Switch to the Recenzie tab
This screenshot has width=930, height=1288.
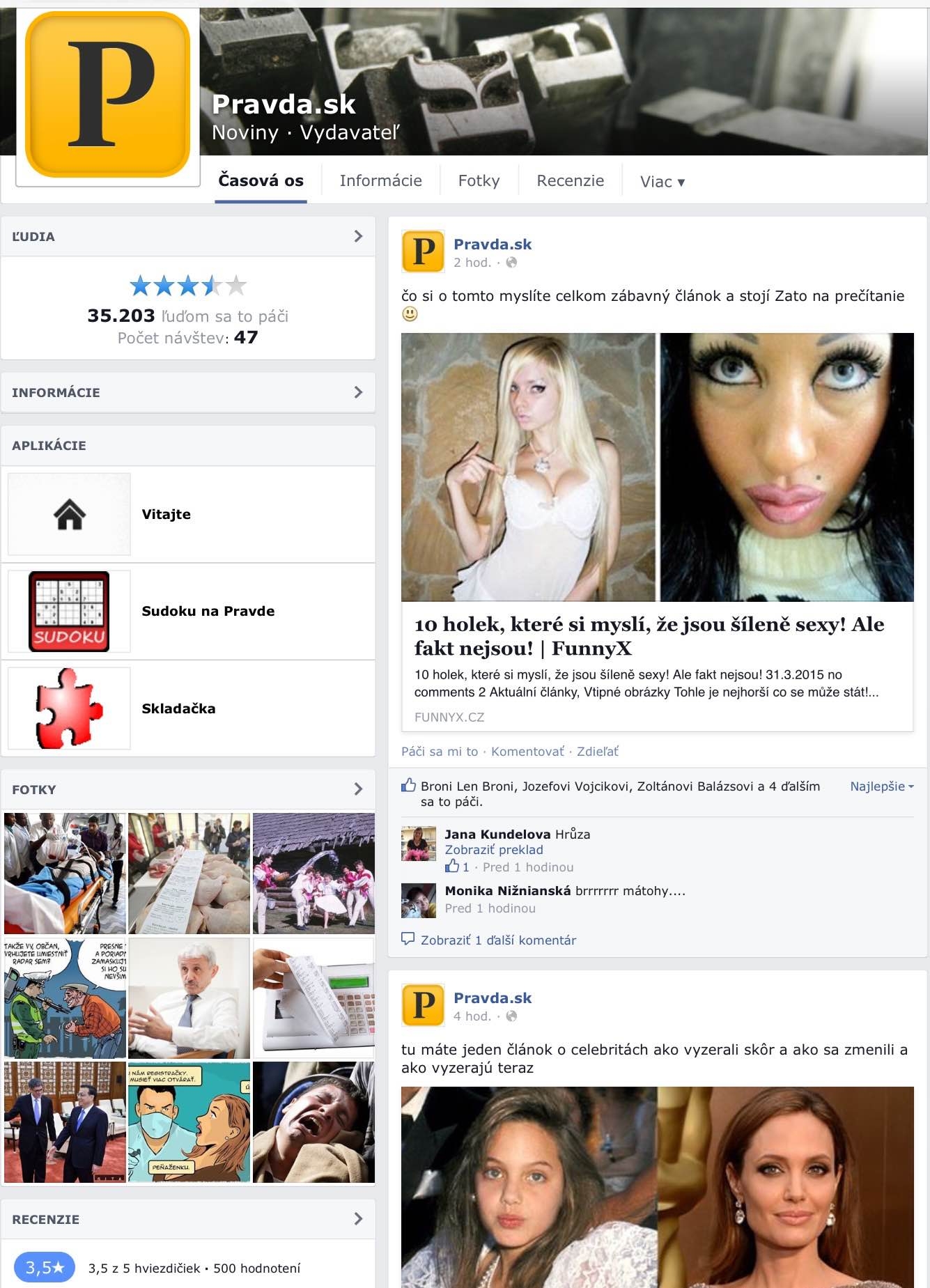570,181
